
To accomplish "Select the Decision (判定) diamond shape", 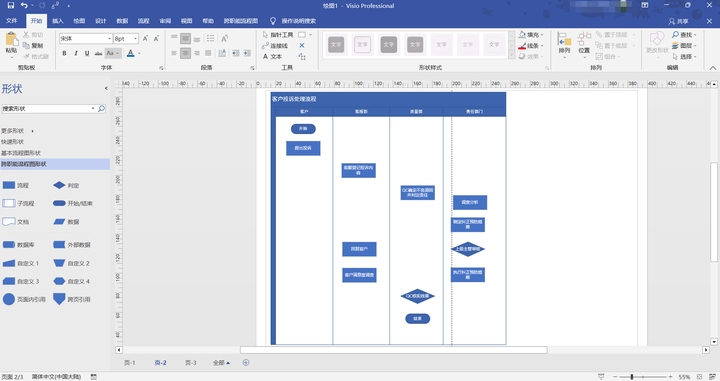I will 66,185.
